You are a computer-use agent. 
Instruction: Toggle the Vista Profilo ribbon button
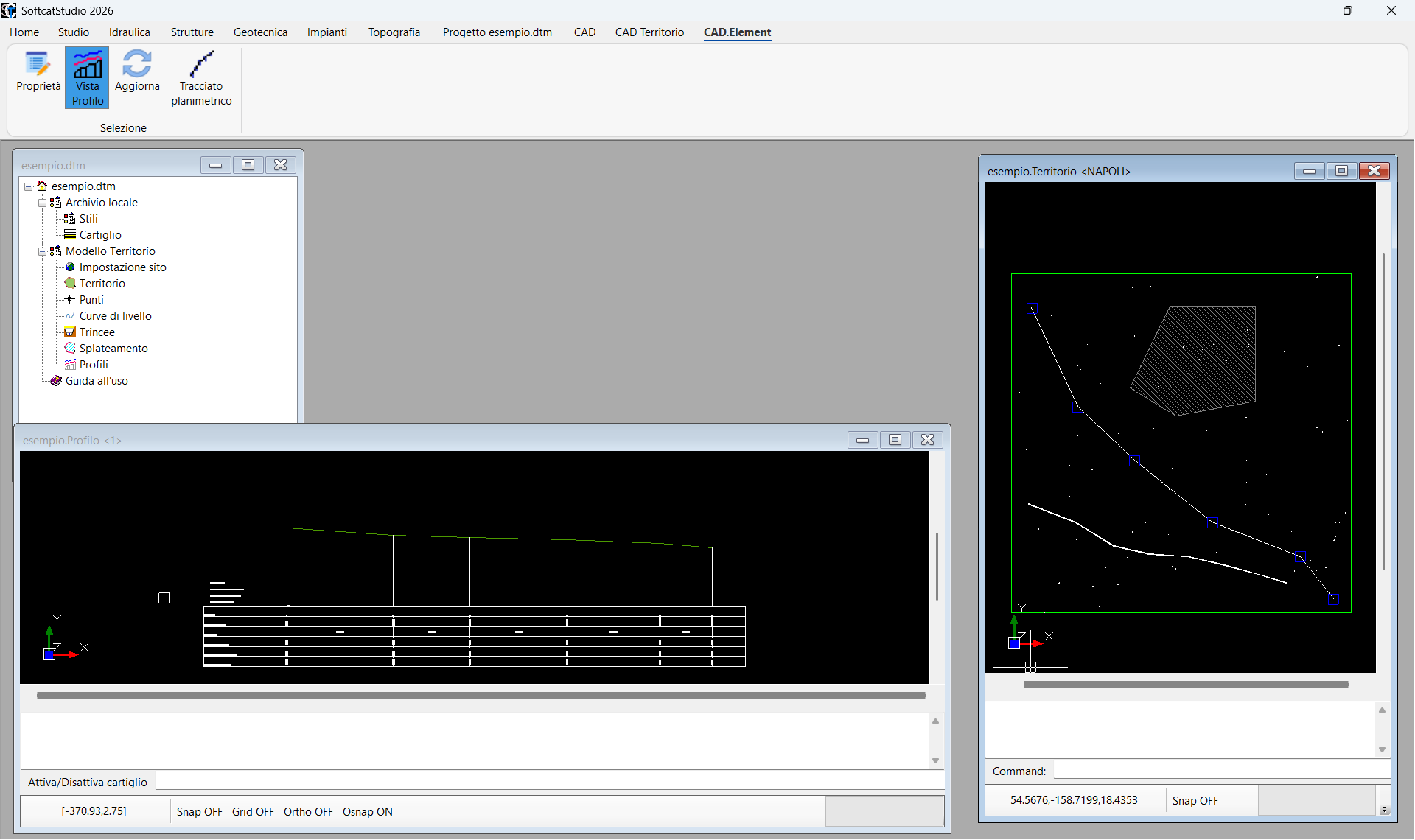tap(87, 78)
